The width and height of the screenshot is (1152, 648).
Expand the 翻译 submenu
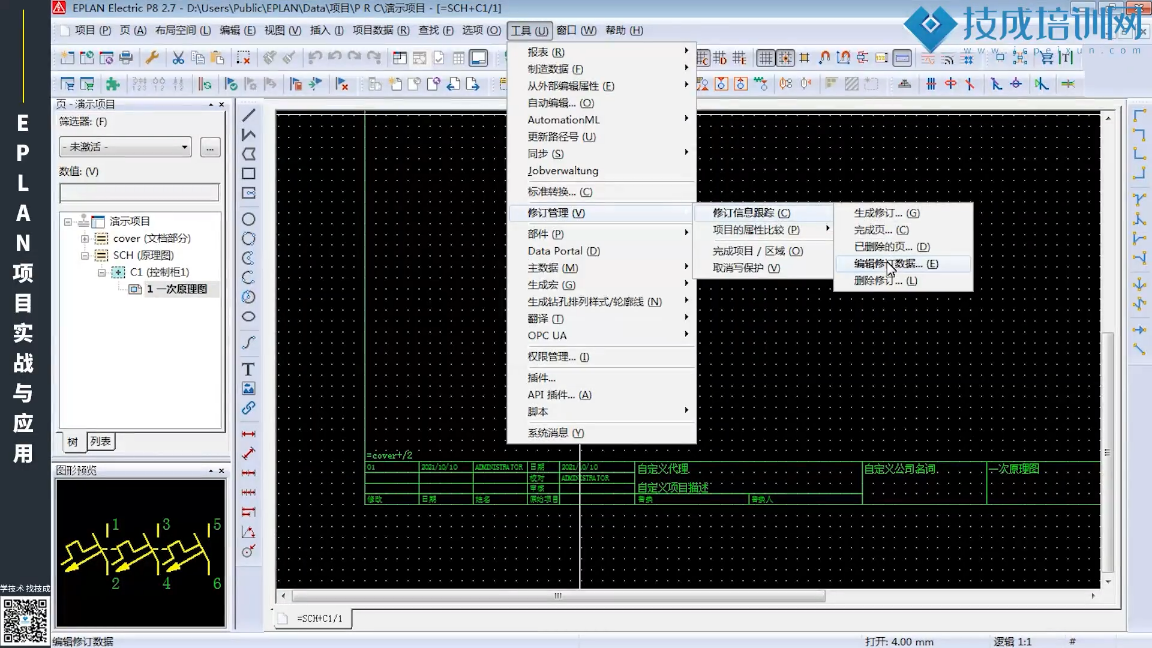pyautogui.click(x=602, y=319)
